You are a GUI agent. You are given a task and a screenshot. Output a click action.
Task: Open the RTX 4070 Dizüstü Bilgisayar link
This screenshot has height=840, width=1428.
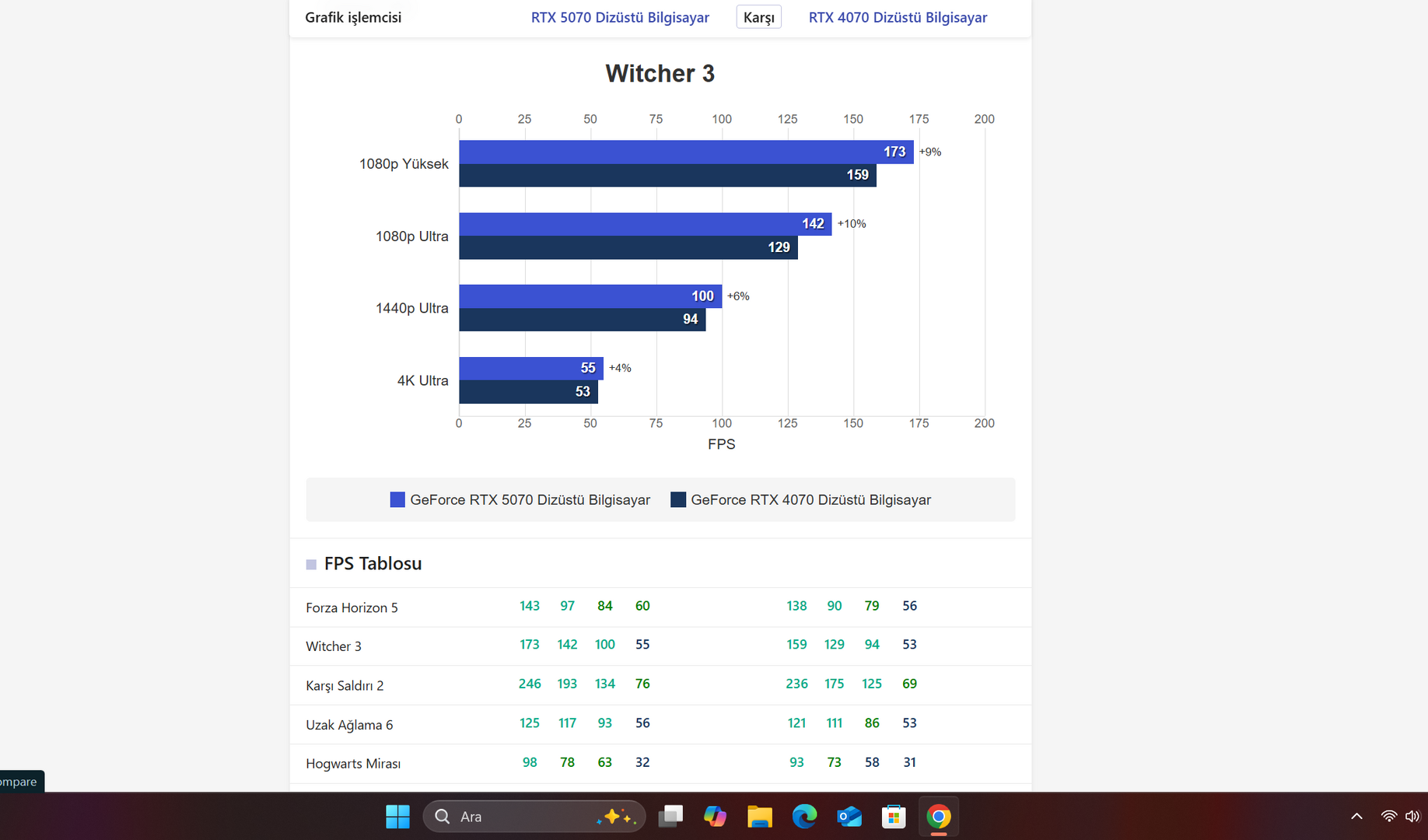pos(898,17)
